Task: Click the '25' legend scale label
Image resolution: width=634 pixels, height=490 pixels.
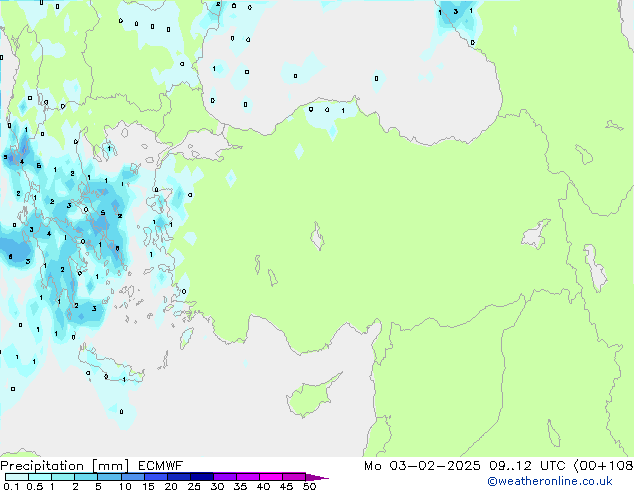Action: (x=194, y=486)
